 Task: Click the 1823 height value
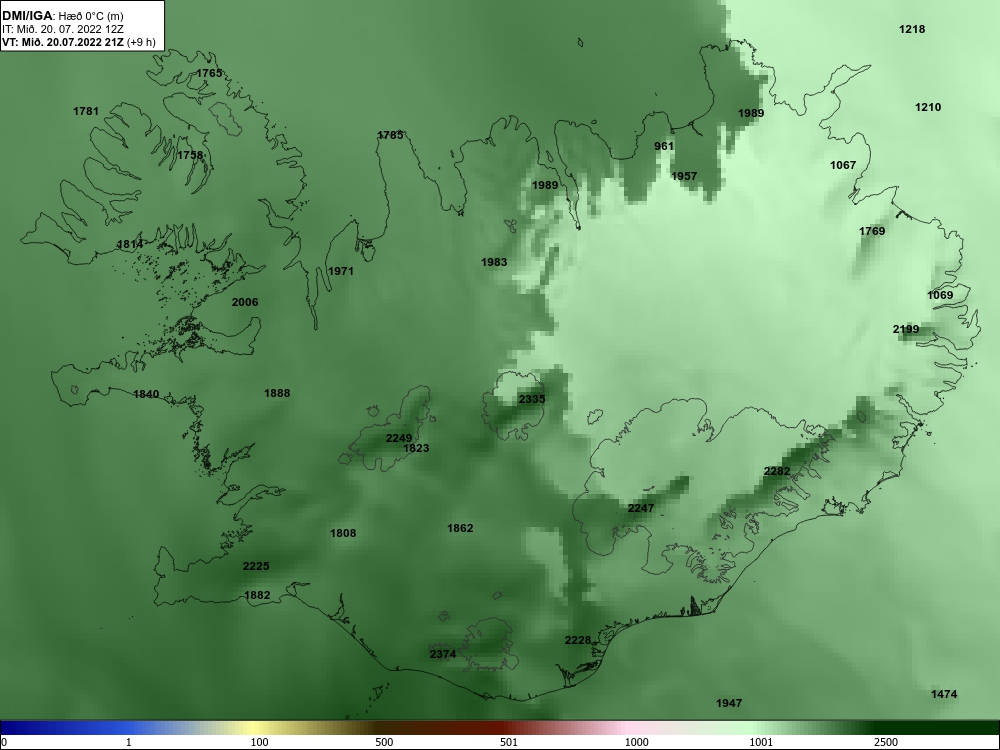pos(416,448)
